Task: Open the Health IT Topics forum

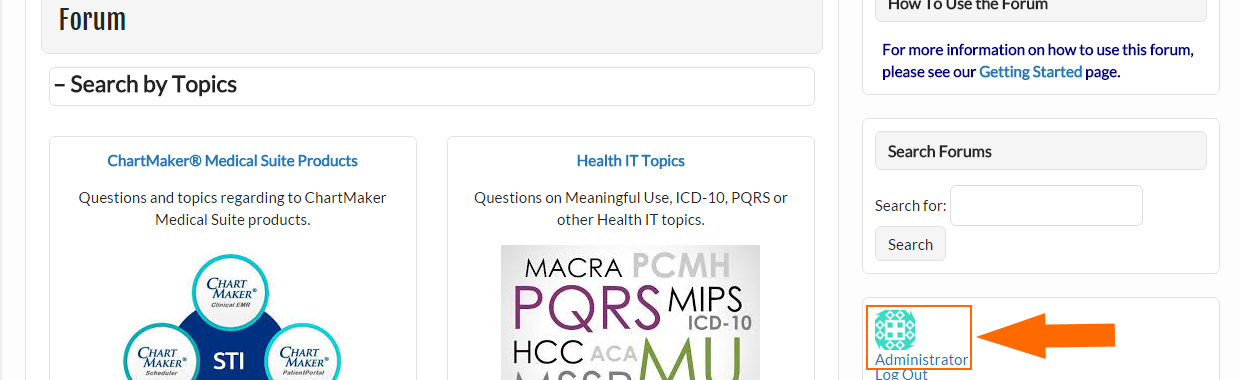Action: point(631,160)
